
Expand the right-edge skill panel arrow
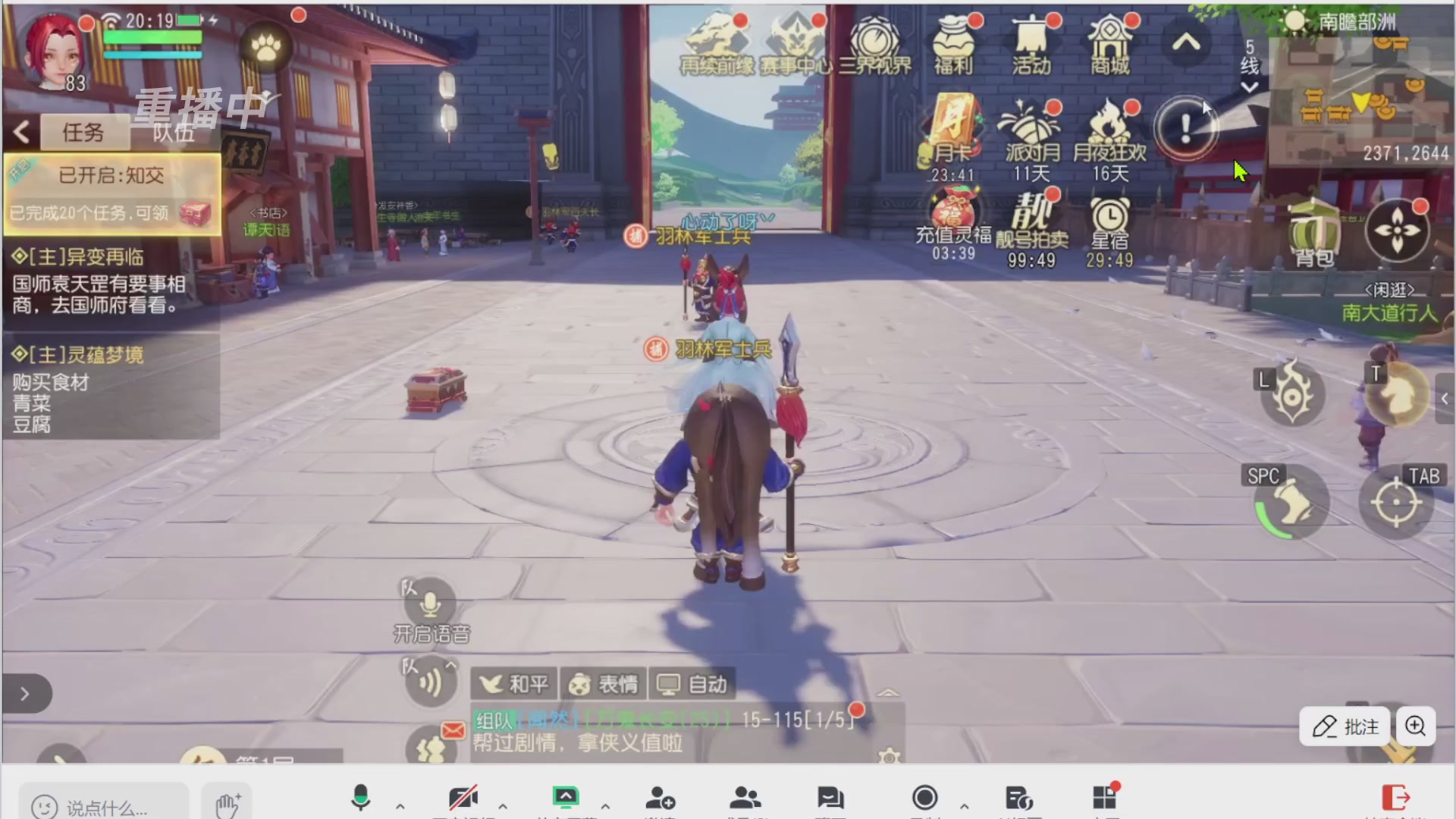pos(1444,398)
